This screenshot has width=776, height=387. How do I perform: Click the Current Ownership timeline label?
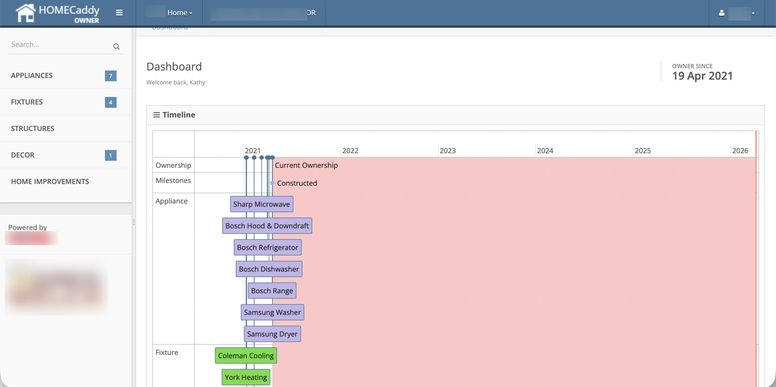tap(306, 165)
